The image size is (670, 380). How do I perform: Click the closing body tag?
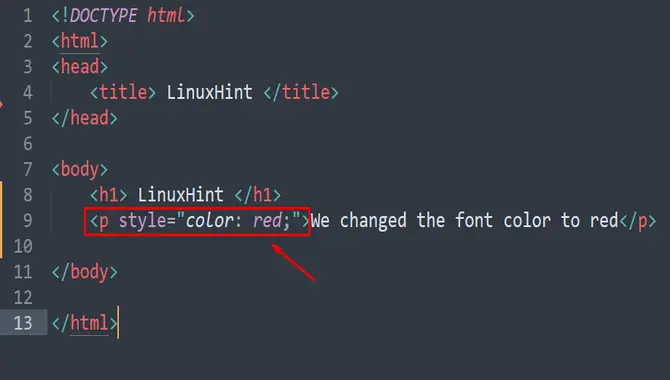[x=85, y=272]
